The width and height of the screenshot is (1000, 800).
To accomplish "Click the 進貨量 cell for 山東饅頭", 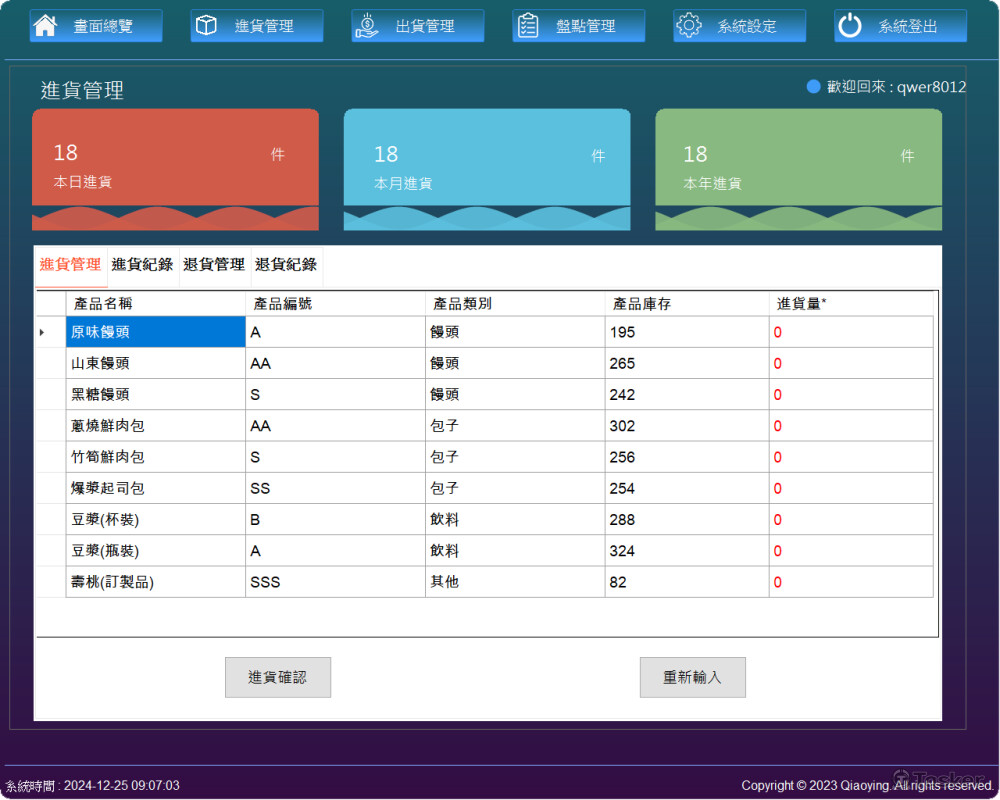I will 850,364.
